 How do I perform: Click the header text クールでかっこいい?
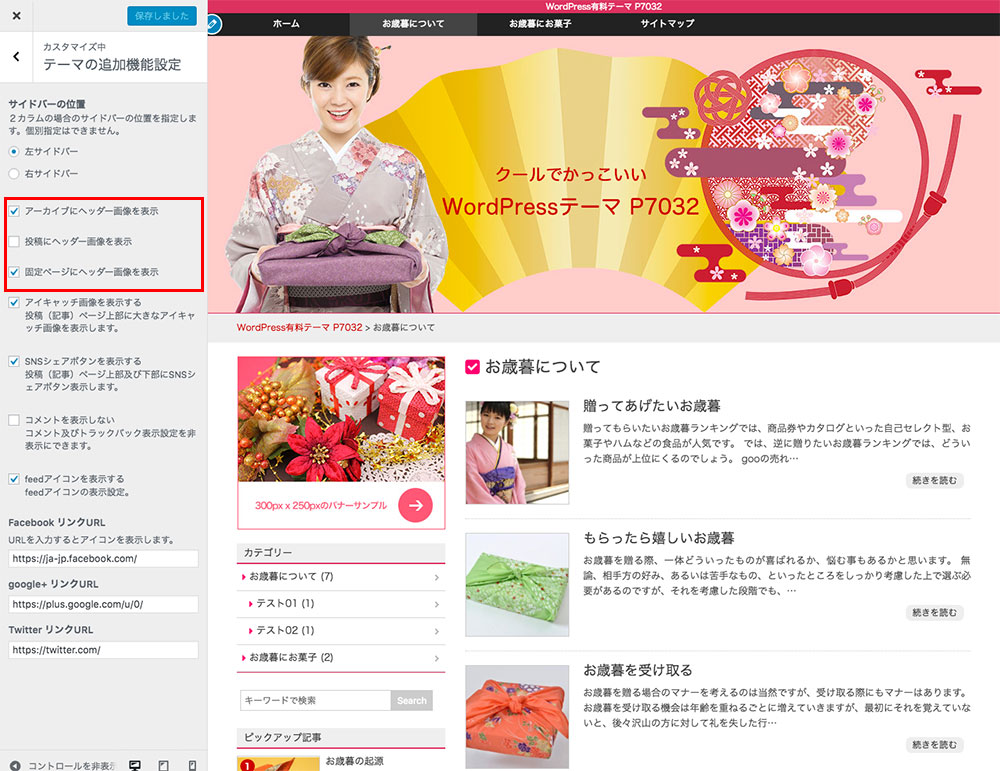(571, 174)
